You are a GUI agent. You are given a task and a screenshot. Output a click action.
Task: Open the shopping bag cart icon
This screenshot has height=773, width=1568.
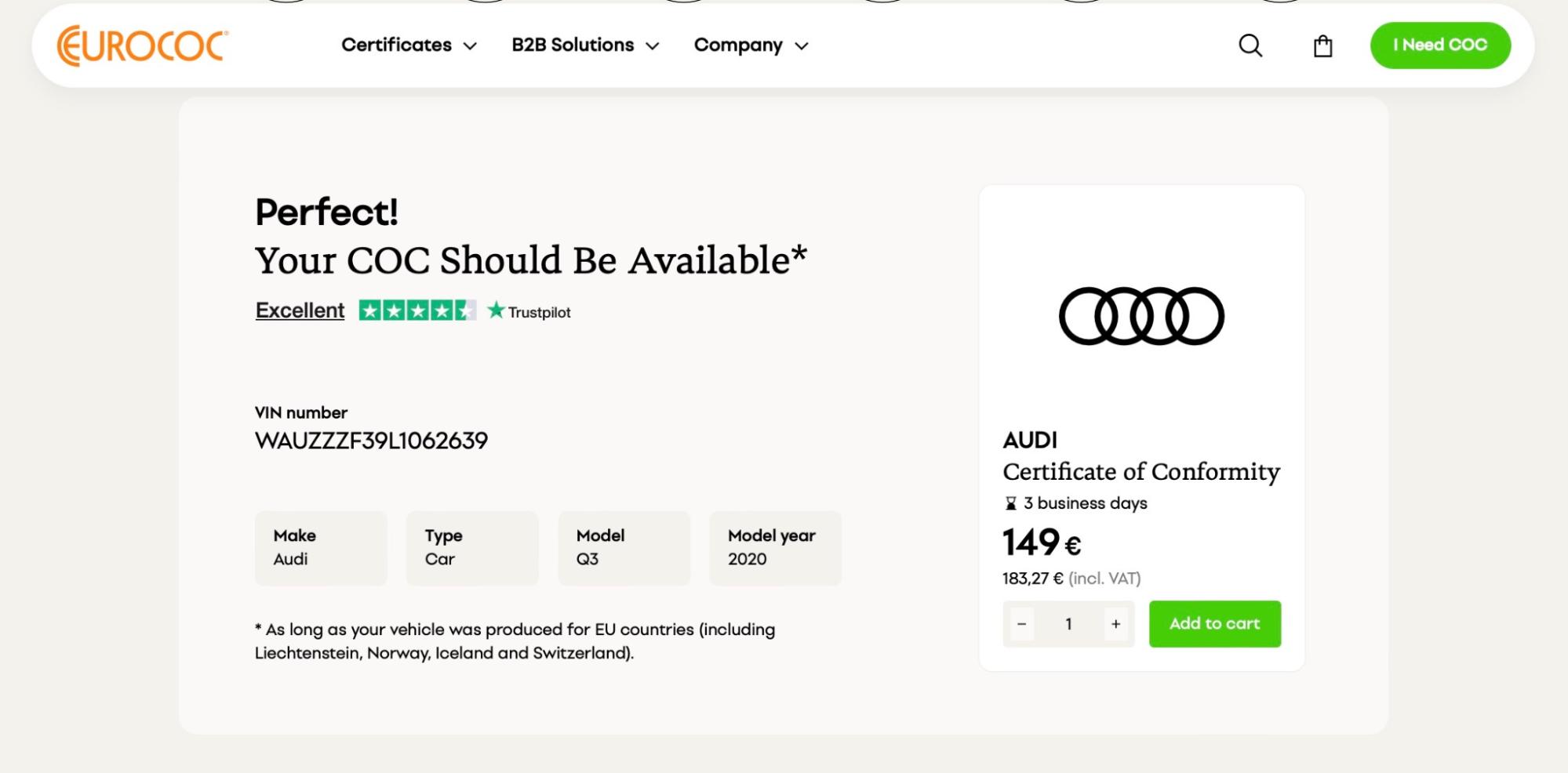(x=1323, y=46)
